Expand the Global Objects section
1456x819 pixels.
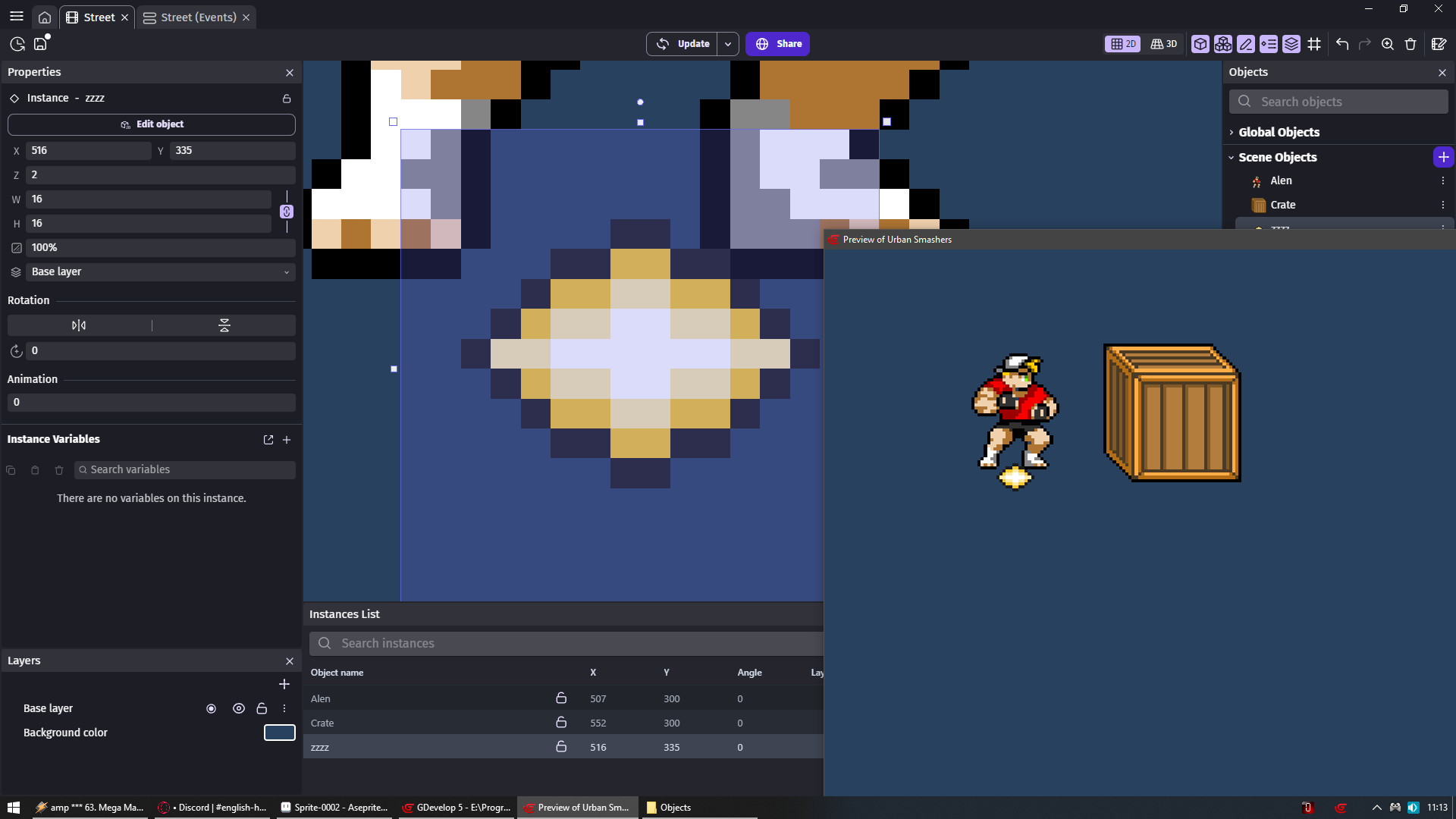1279,132
